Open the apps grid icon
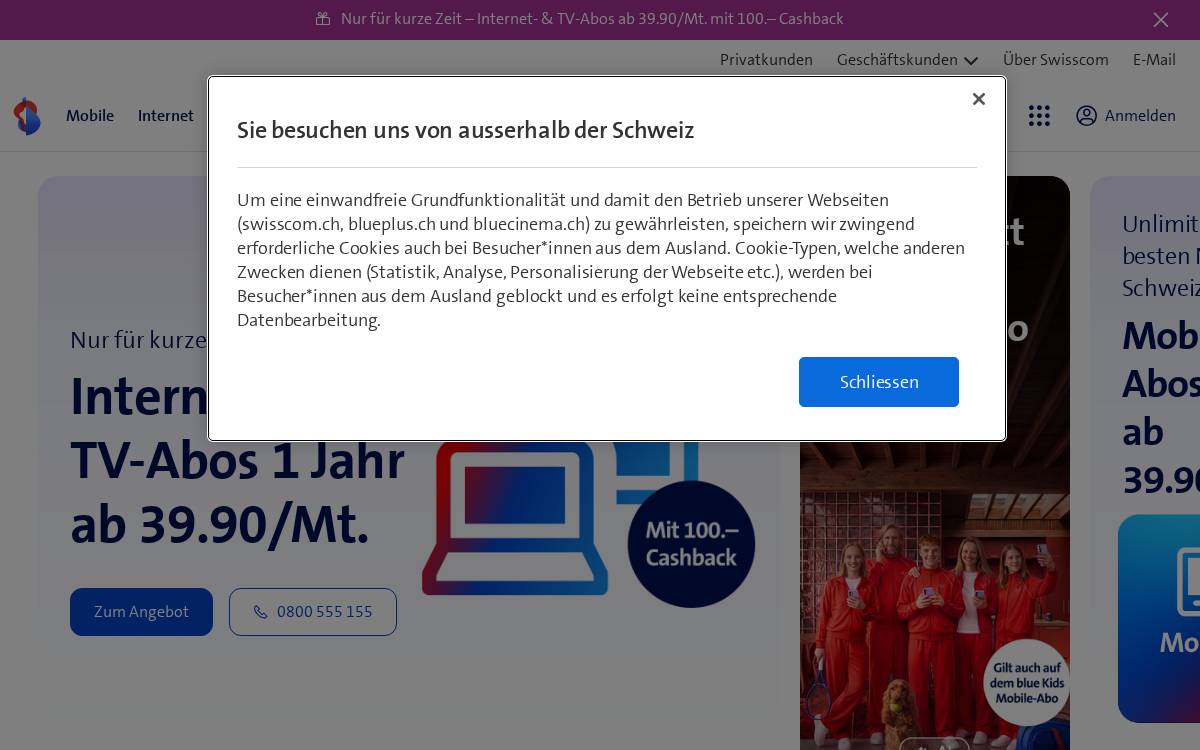 pos(1039,116)
